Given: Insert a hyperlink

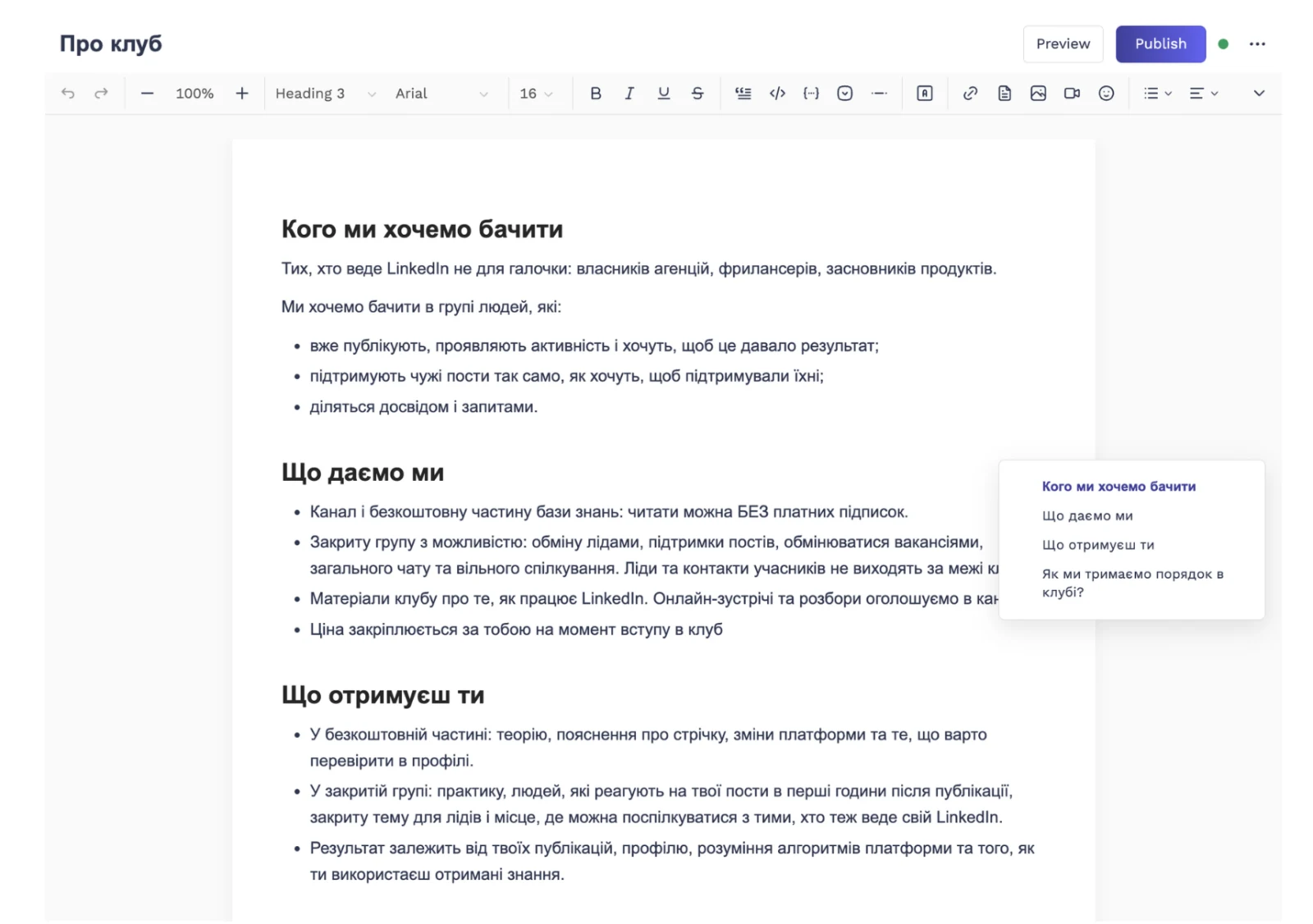Looking at the screenshot, I should click(970, 94).
